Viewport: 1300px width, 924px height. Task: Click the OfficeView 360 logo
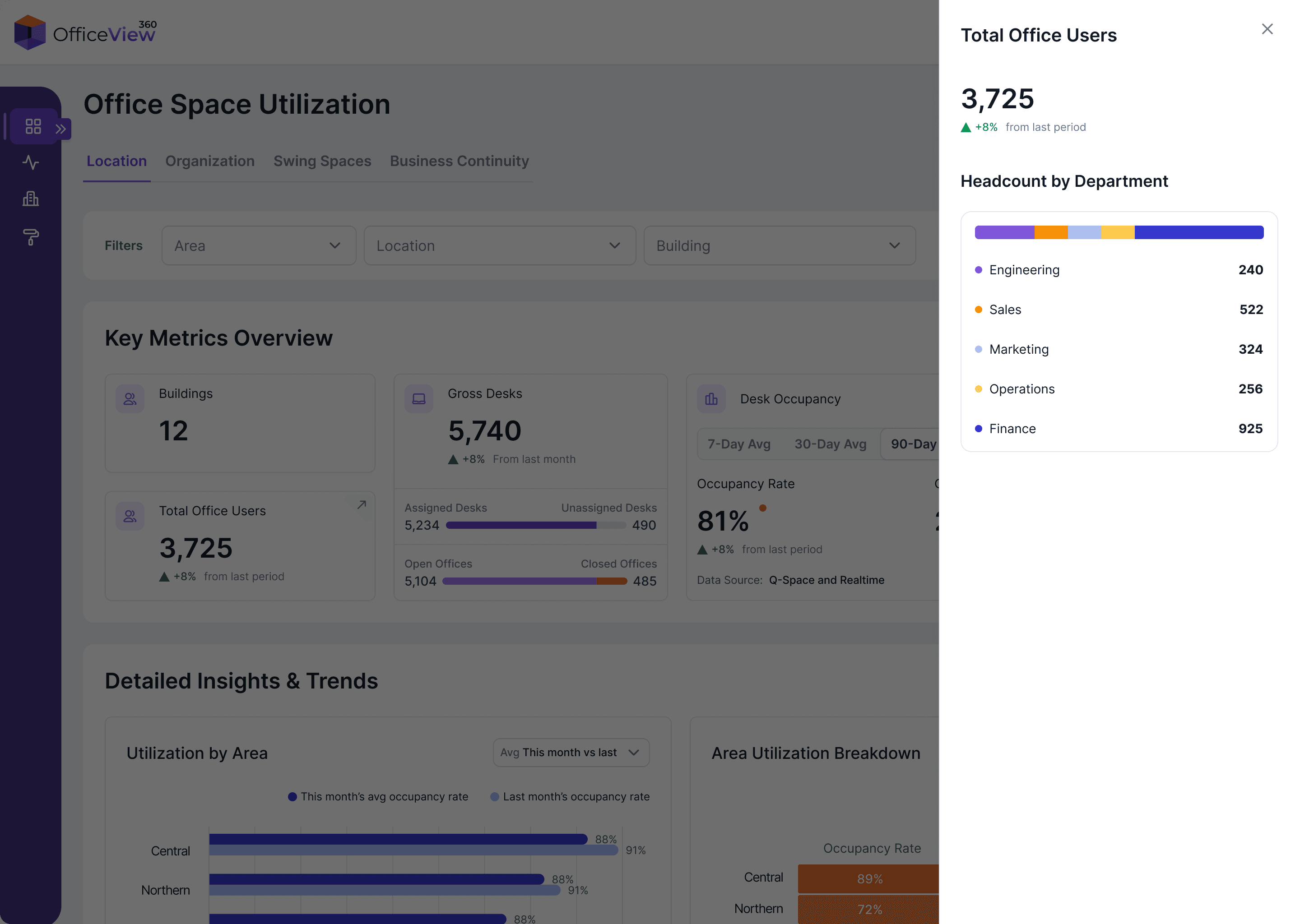[85, 32]
